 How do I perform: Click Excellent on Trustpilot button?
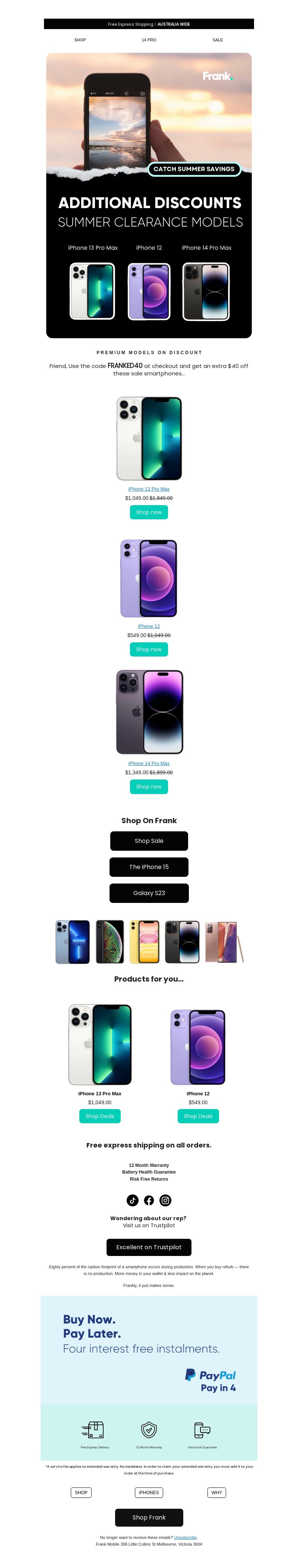(x=149, y=1247)
